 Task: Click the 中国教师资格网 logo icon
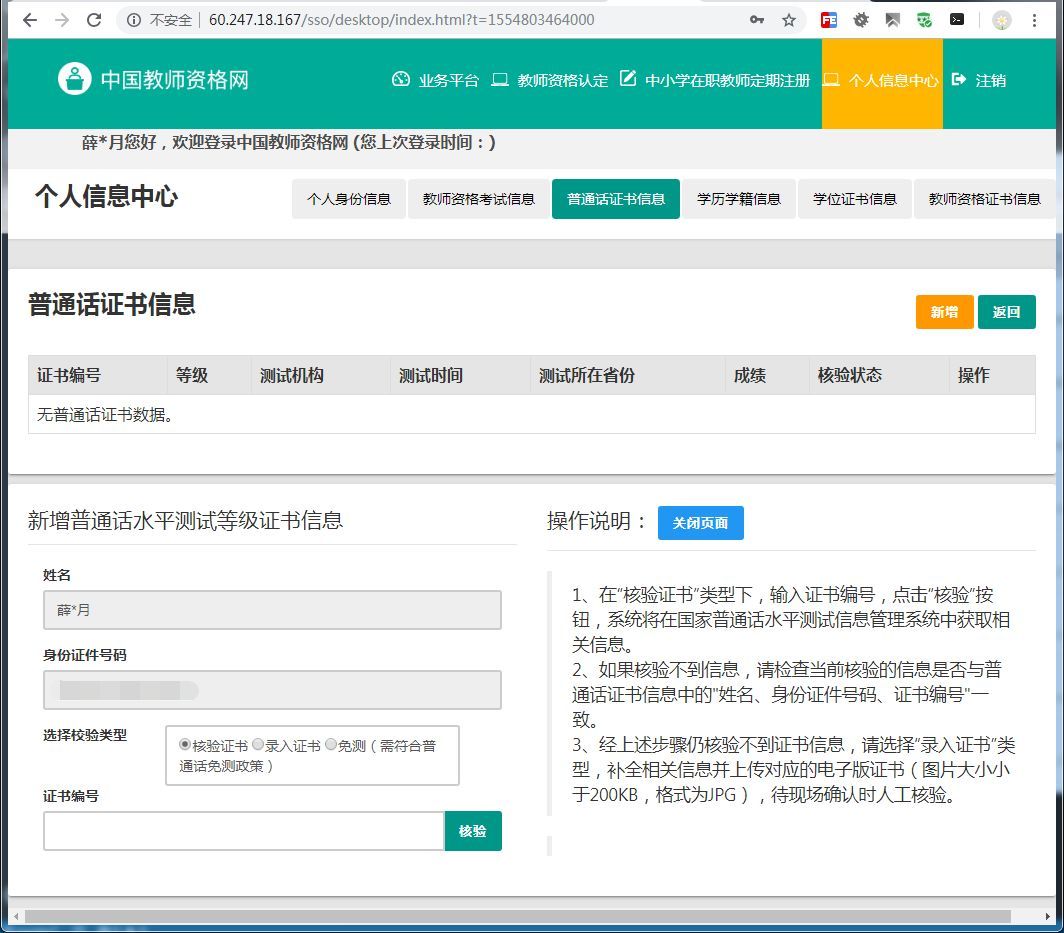point(75,79)
